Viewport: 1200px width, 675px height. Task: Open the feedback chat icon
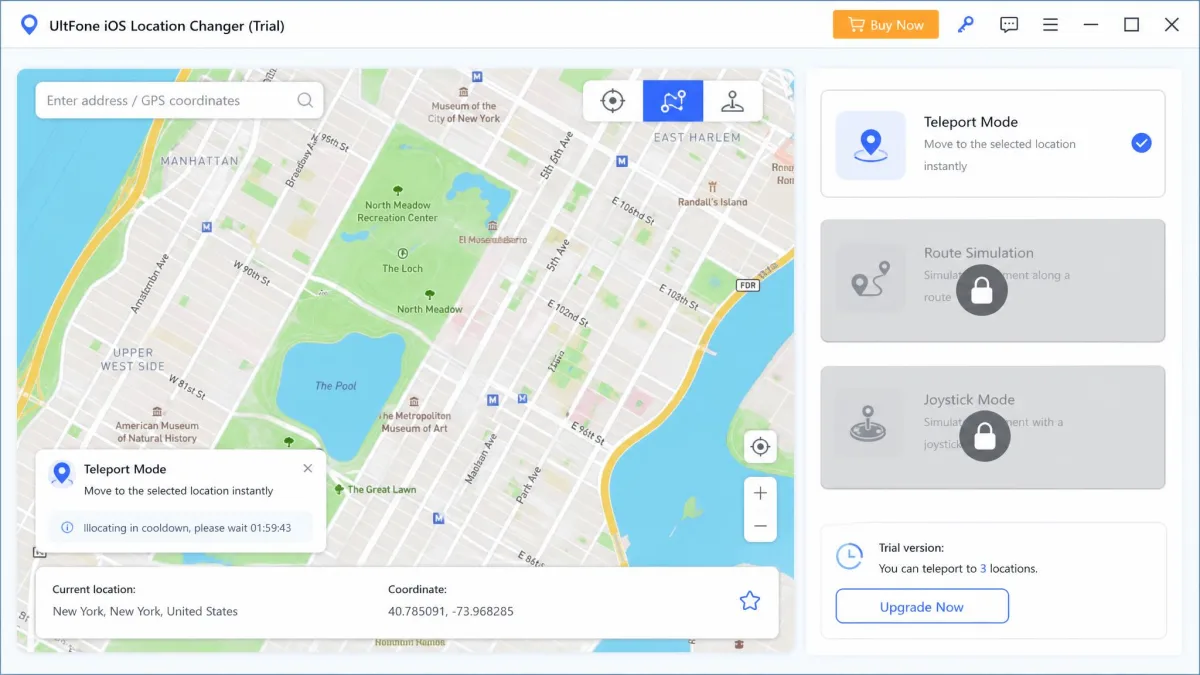tap(1009, 25)
